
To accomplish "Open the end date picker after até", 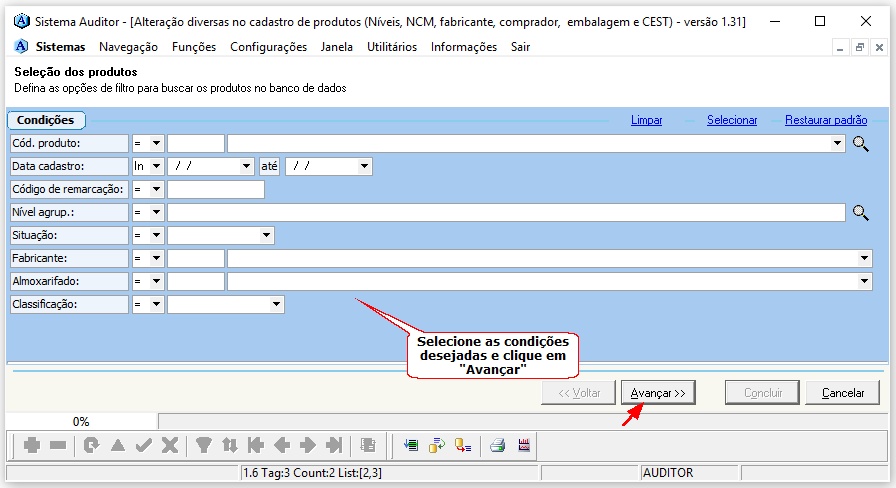I will coord(365,166).
